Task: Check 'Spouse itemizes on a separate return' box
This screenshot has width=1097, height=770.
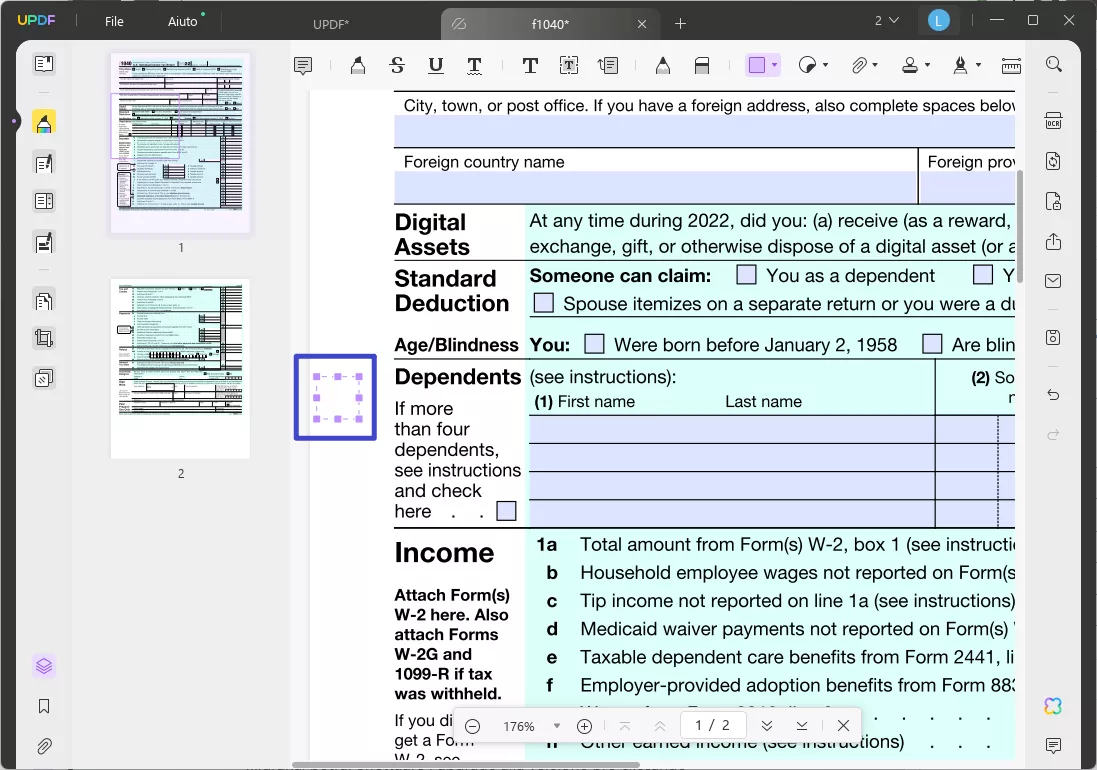Action: 544,303
